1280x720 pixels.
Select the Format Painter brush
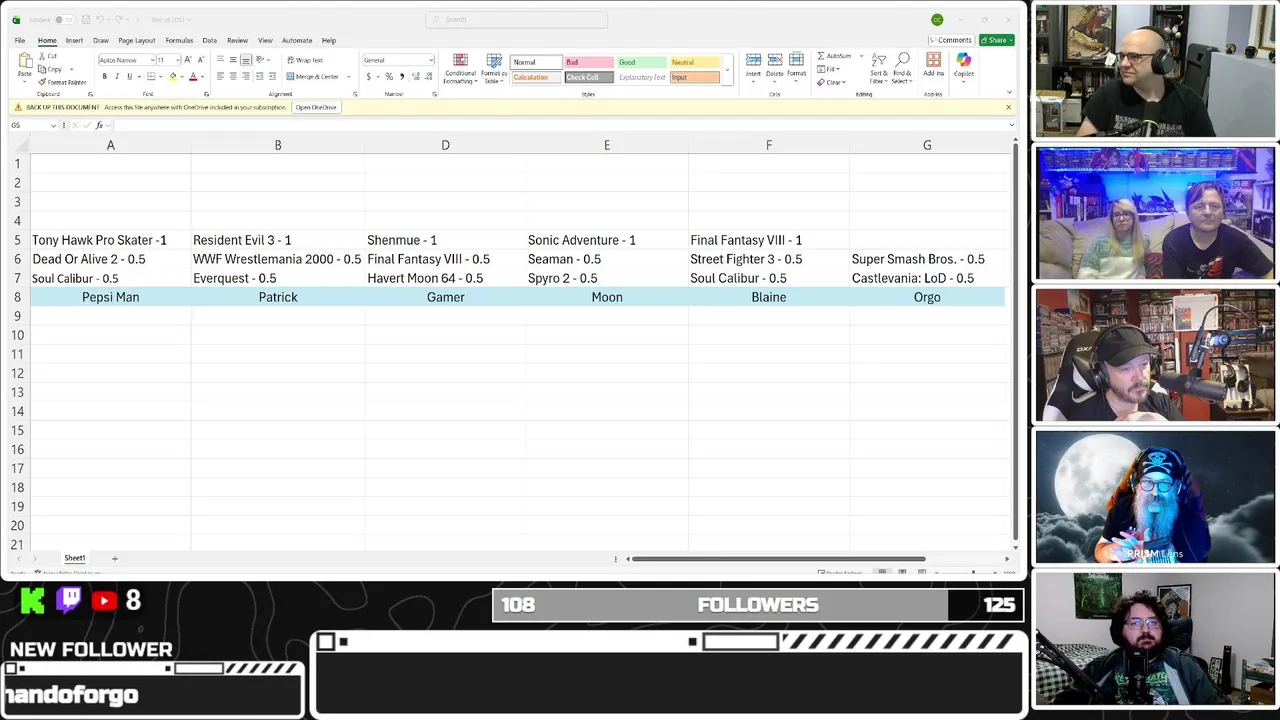tap(43, 82)
